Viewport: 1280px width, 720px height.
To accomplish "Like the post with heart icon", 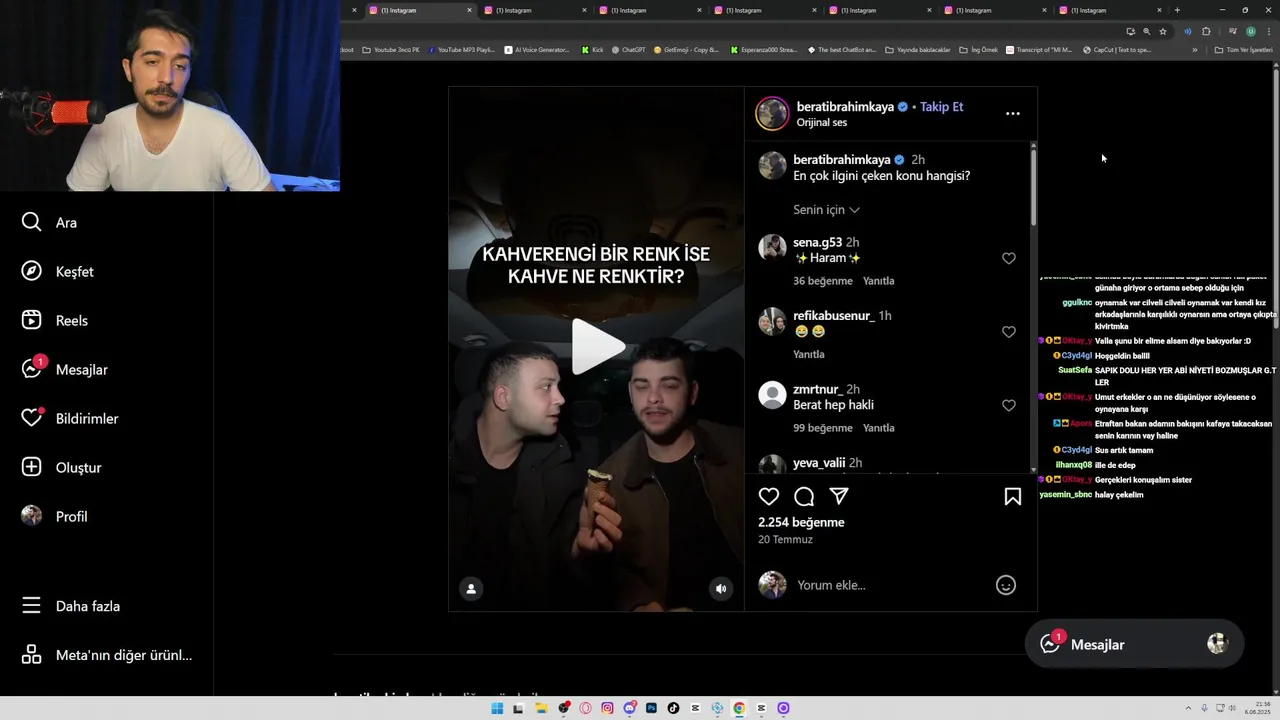I will [x=769, y=497].
